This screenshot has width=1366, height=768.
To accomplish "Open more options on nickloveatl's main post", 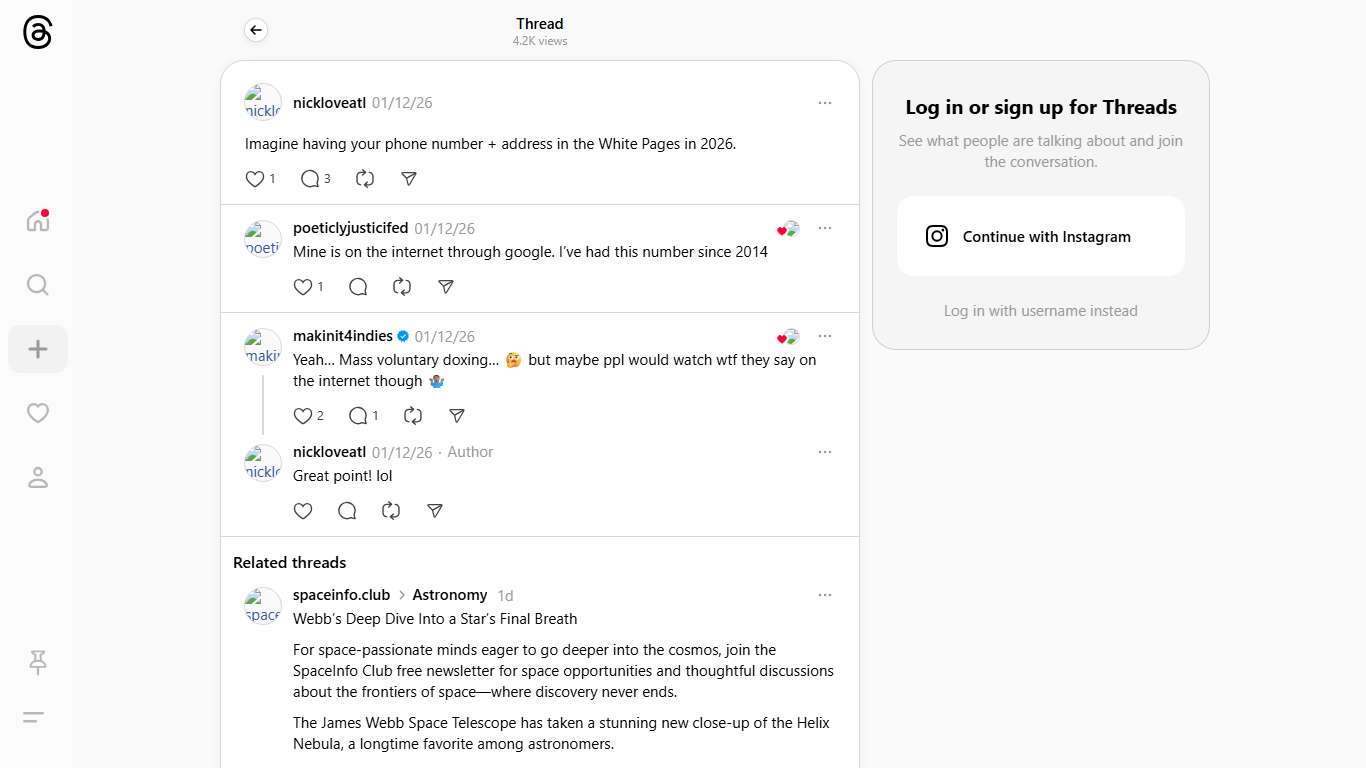I will [824, 103].
